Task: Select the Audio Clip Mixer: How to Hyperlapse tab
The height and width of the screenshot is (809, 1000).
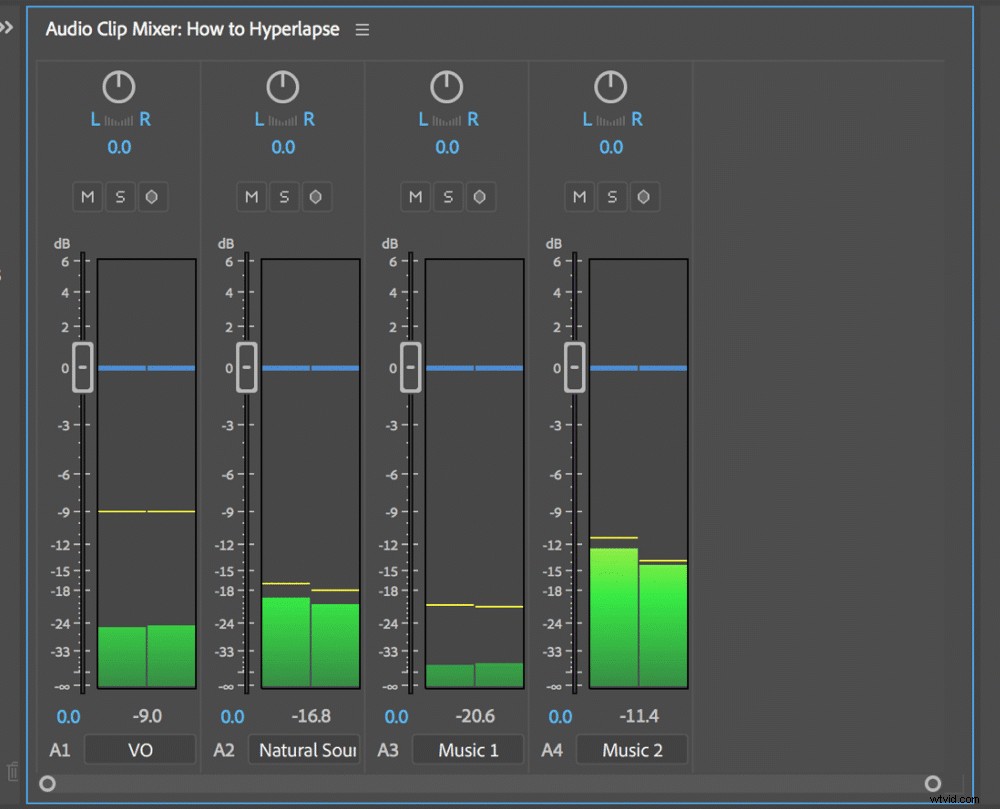Action: (x=190, y=29)
